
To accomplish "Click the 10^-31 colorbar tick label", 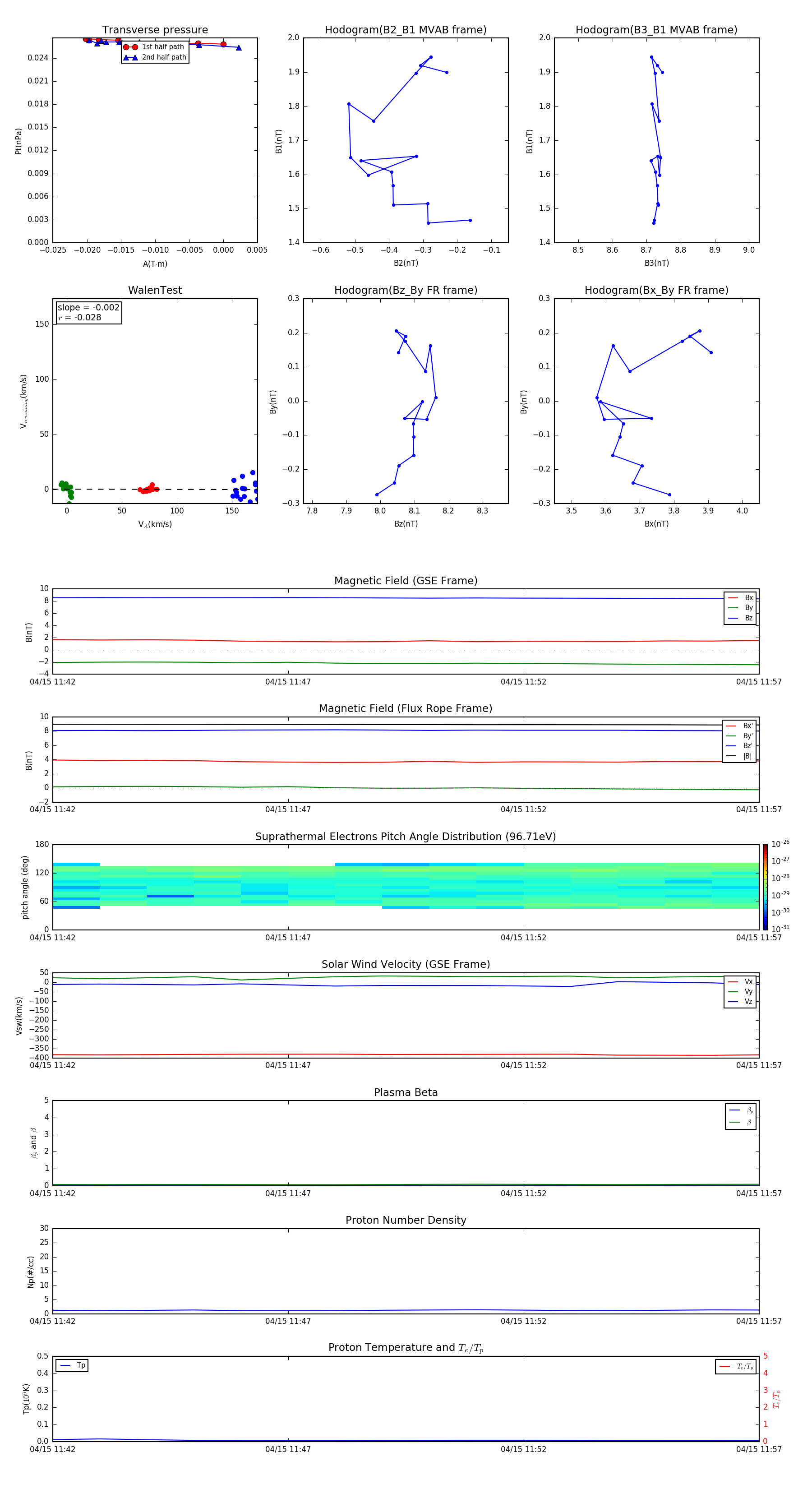I will [780, 929].
